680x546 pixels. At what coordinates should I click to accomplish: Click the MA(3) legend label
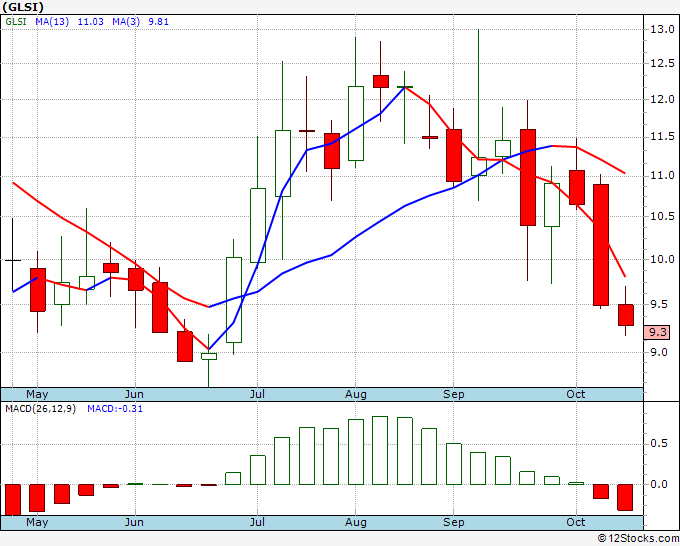(x=126, y=22)
